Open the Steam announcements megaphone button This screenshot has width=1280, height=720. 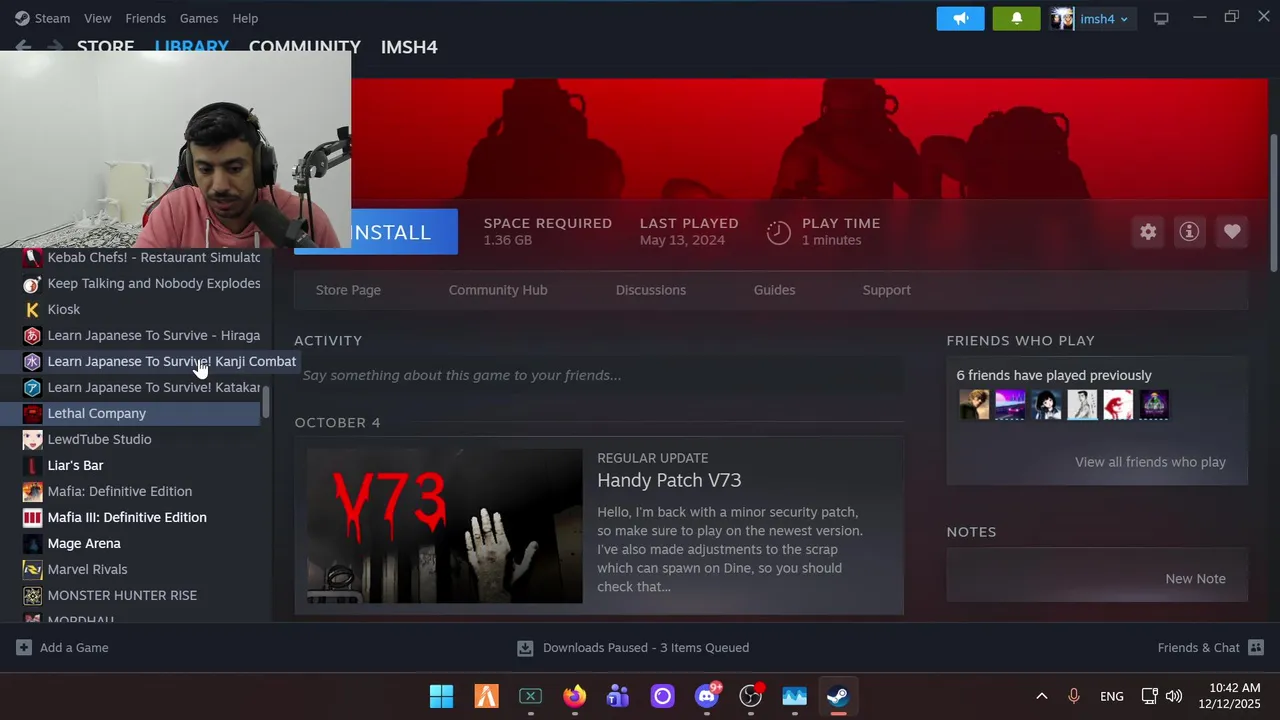pos(960,18)
